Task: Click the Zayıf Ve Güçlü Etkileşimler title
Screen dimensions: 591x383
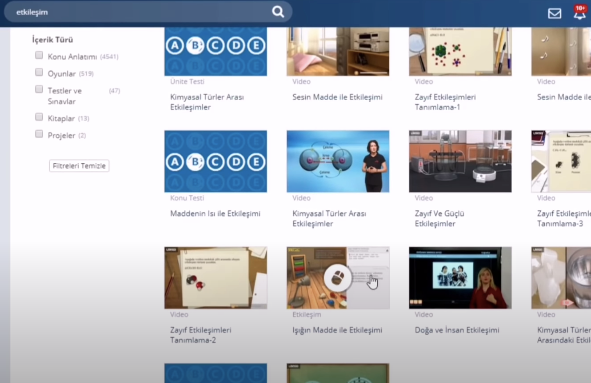Action: click(439, 219)
